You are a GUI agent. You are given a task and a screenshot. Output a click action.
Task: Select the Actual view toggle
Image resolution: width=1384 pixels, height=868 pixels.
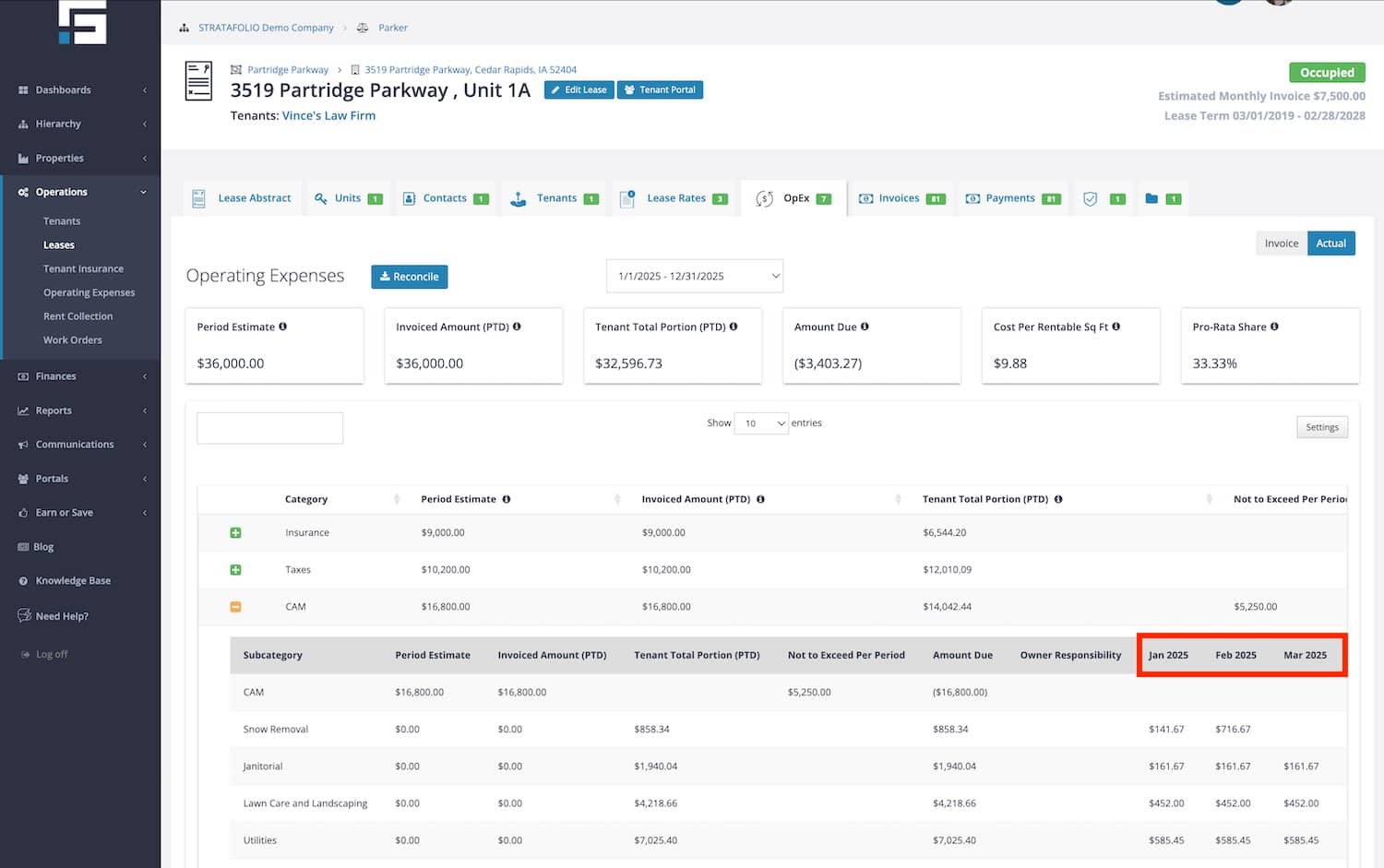tap(1330, 244)
